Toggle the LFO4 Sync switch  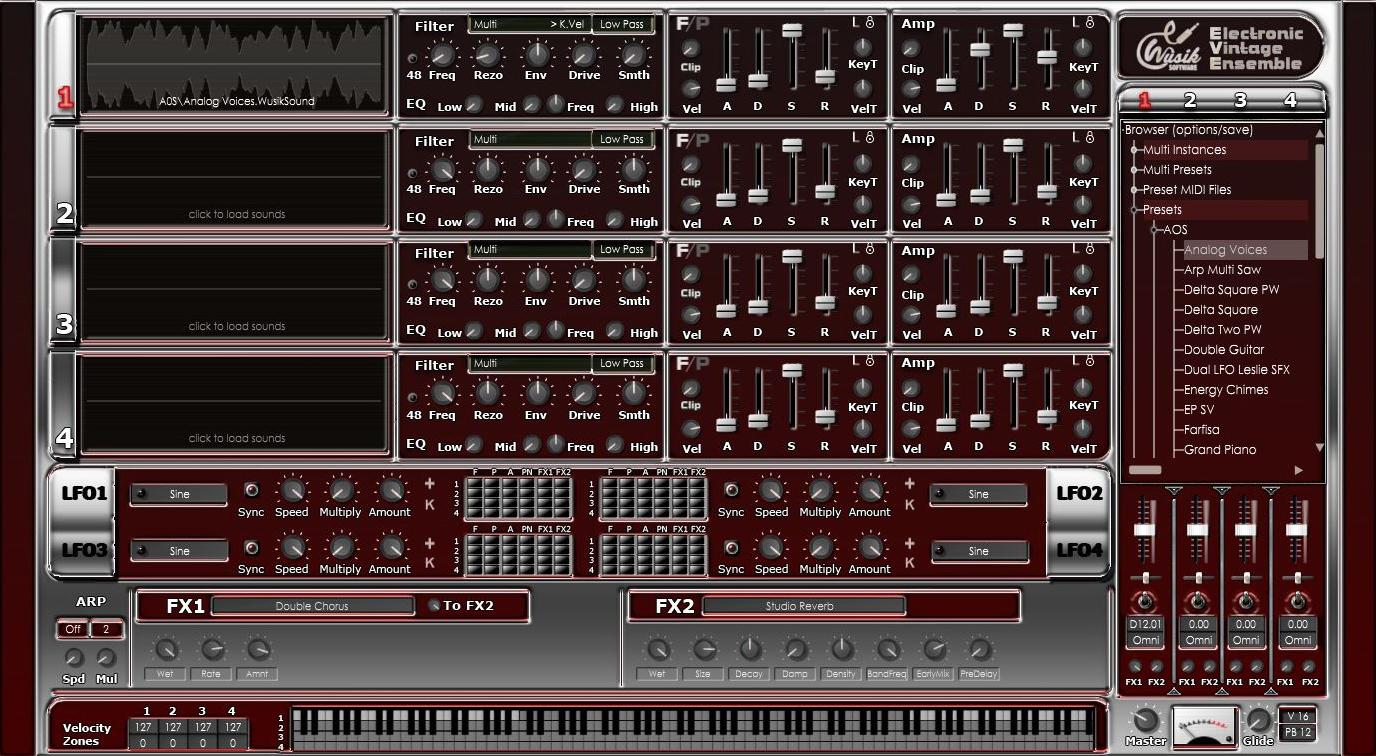coord(731,548)
